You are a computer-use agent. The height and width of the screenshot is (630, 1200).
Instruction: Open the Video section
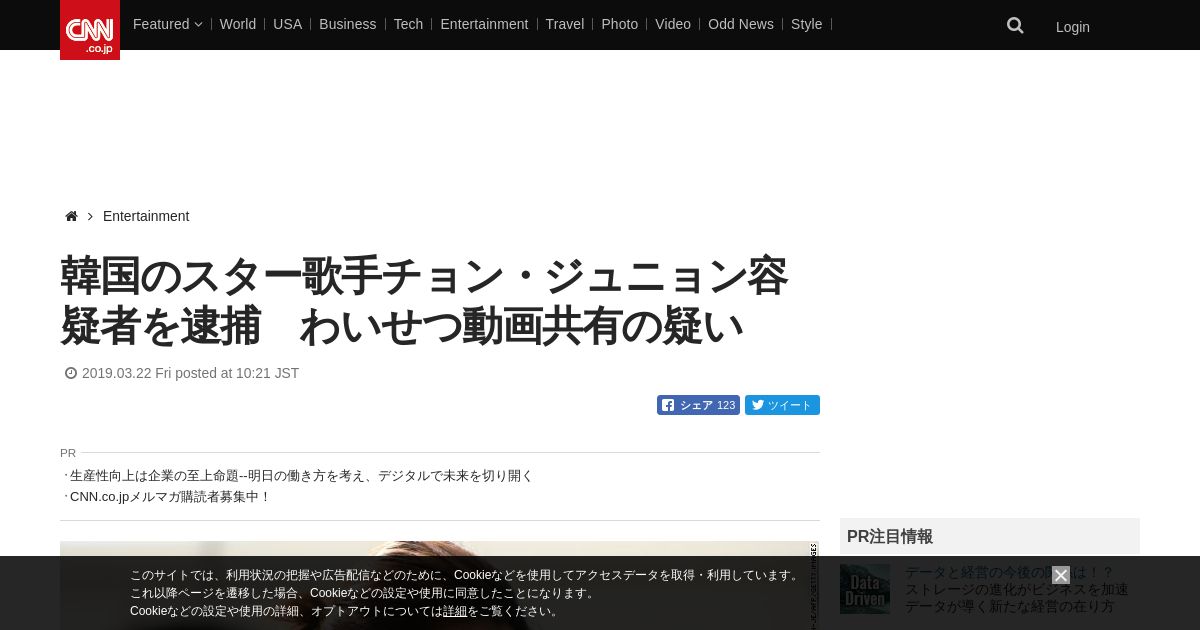click(x=673, y=24)
